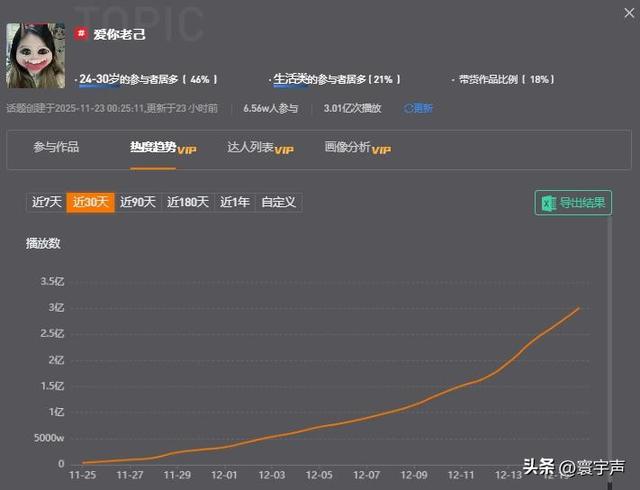Screen dimensions: 640x490
Task: Click the 11-29 date on x-axis
Action: point(177,475)
